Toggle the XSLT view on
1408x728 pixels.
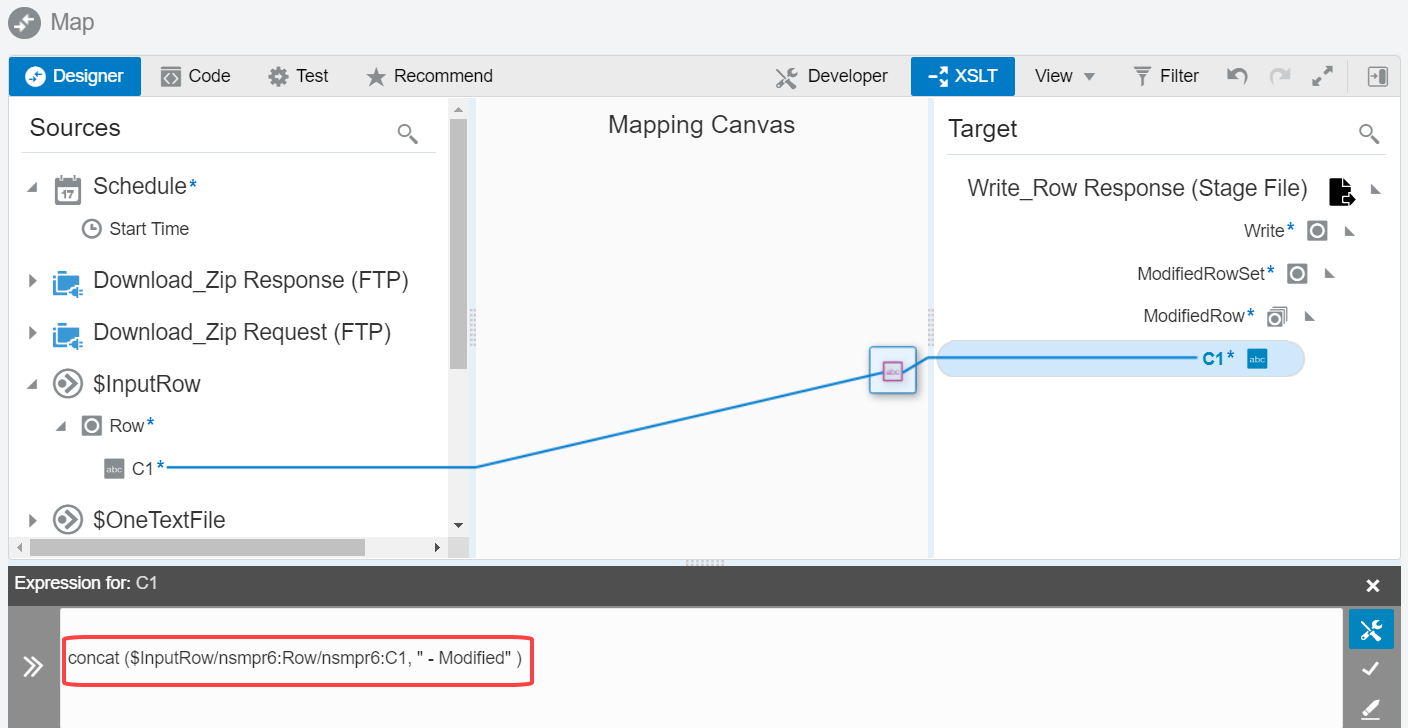point(962,75)
